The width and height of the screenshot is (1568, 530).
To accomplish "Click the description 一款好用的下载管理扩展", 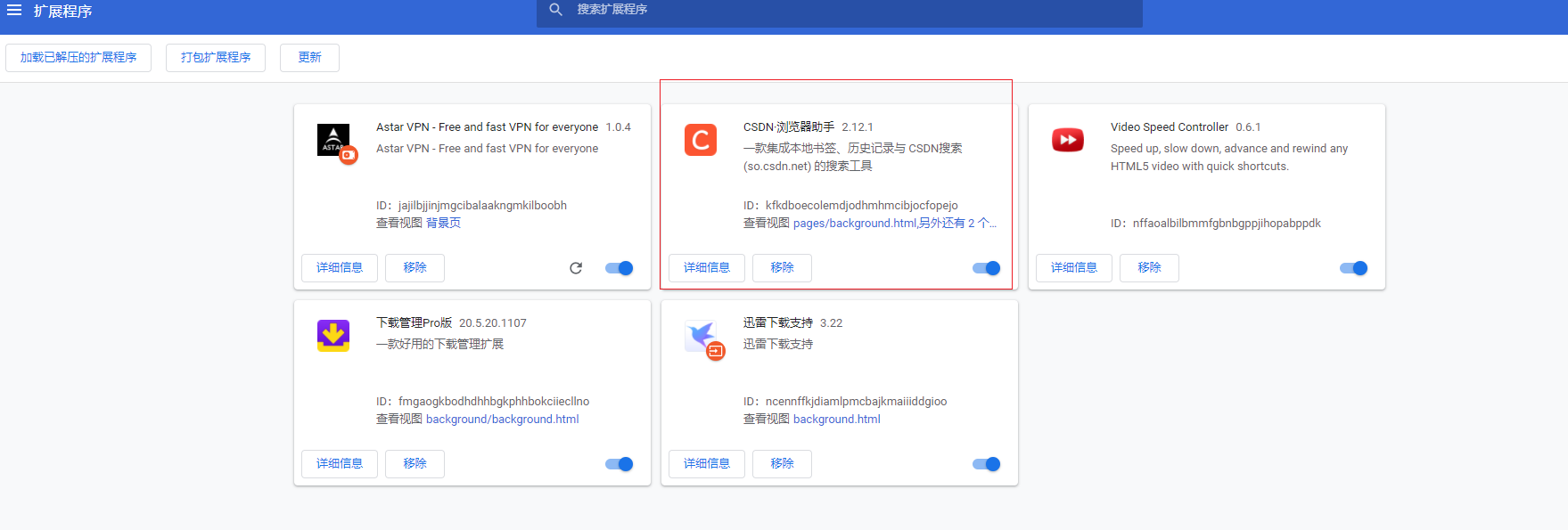I will (439, 345).
